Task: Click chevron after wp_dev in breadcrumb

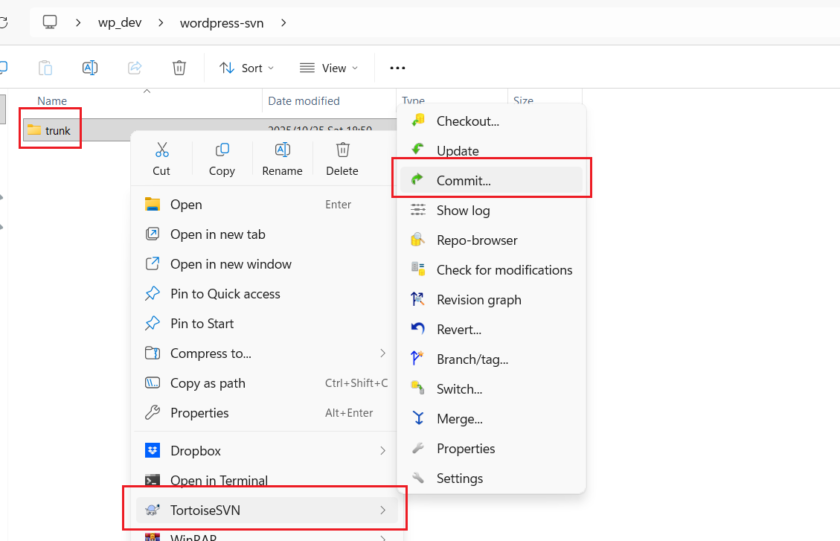Action: (161, 23)
